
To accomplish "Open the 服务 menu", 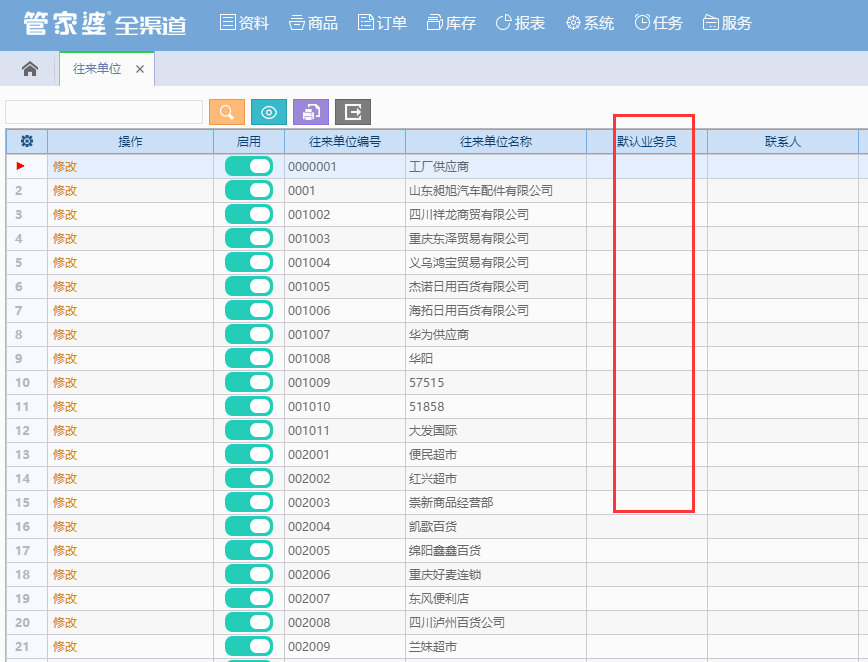I will pos(727,23).
